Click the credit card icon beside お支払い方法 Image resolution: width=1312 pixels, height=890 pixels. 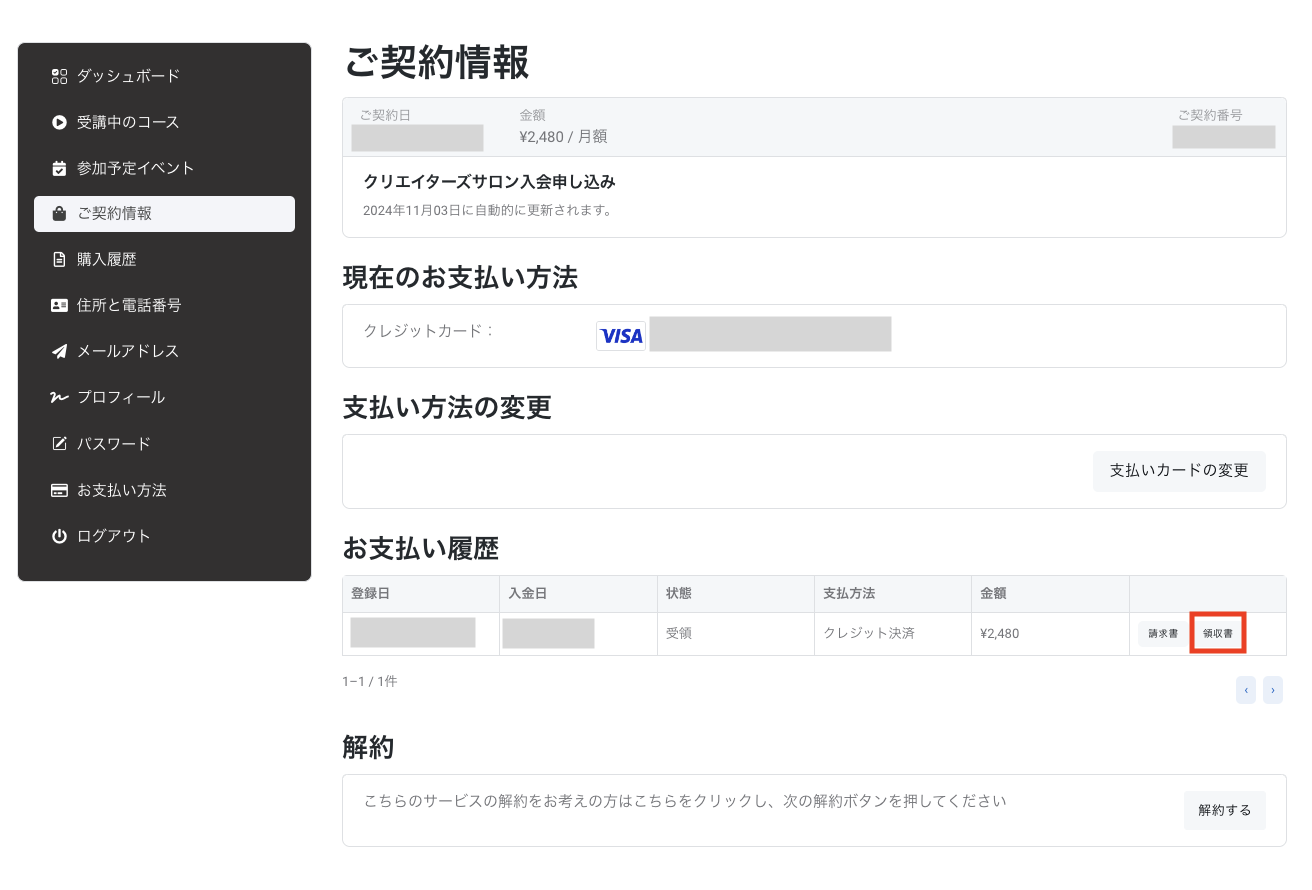pos(59,491)
